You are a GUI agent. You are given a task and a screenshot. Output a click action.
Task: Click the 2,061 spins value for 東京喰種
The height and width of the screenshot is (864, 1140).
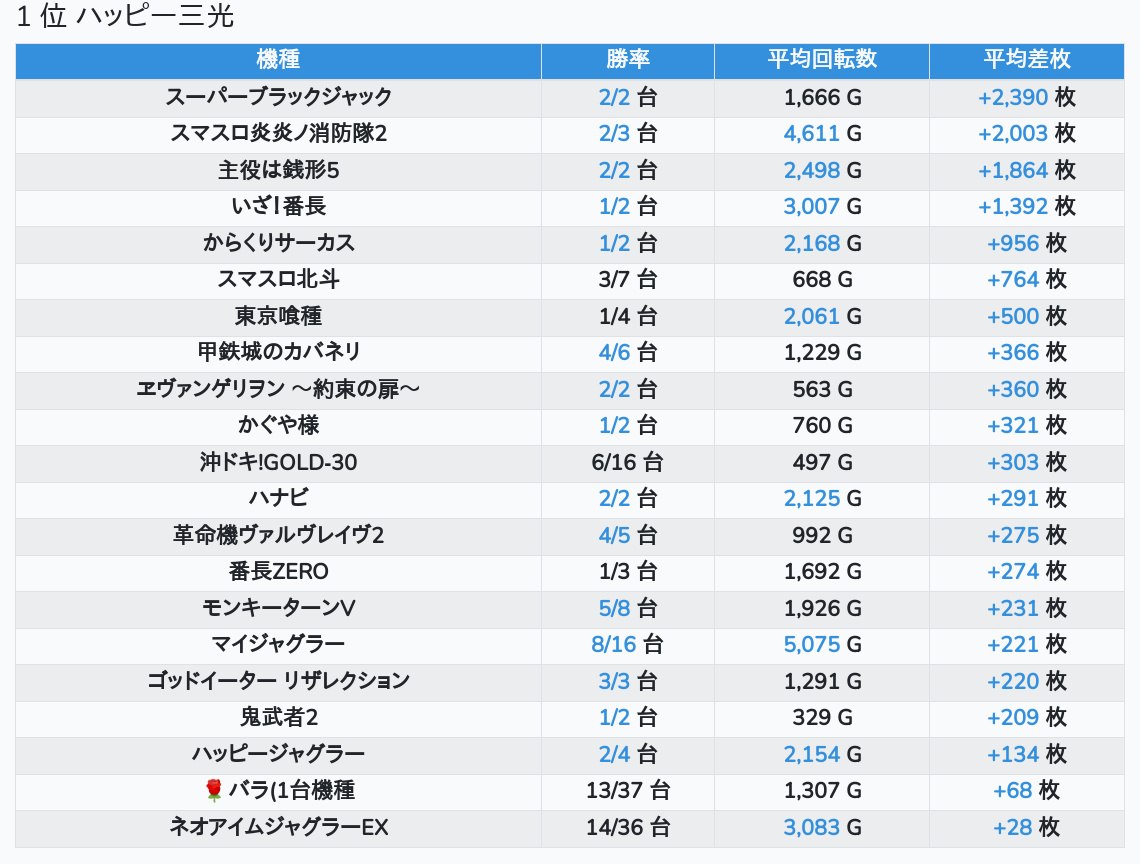click(x=811, y=316)
